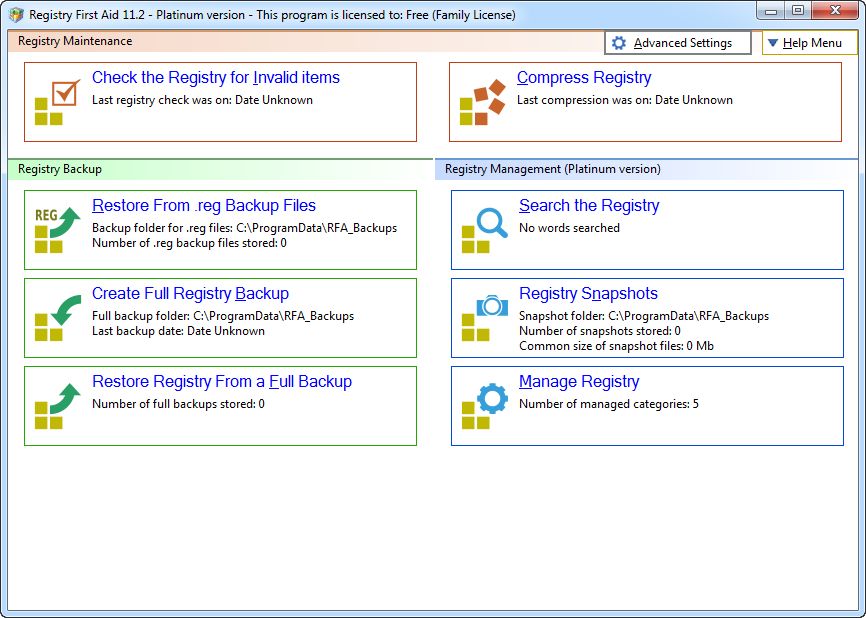Click 'Number of full backups stored: 0'
Image resolution: width=866 pixels, height=618 pixels.
(x=178, y=404)
